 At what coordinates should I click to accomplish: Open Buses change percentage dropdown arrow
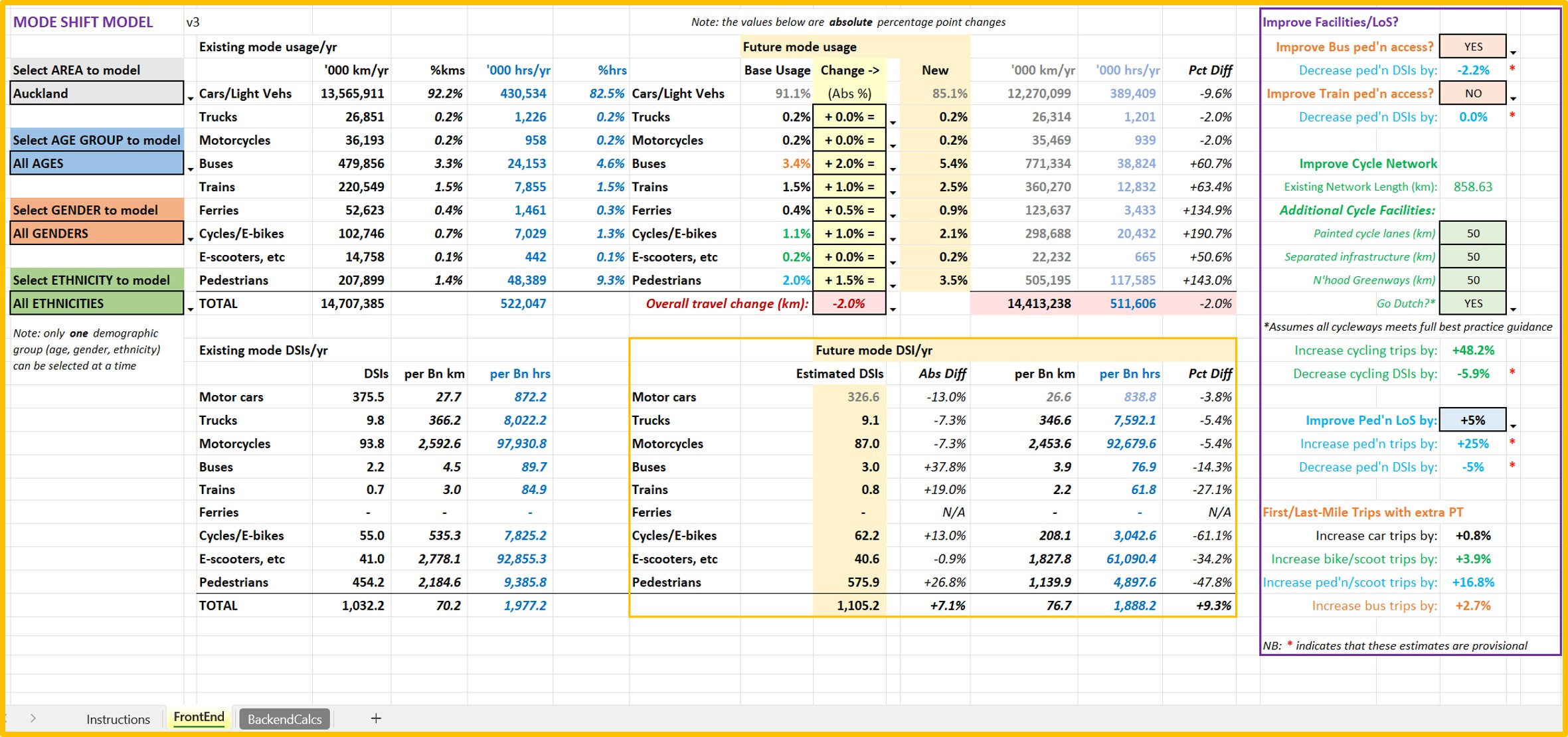(893, 169)
